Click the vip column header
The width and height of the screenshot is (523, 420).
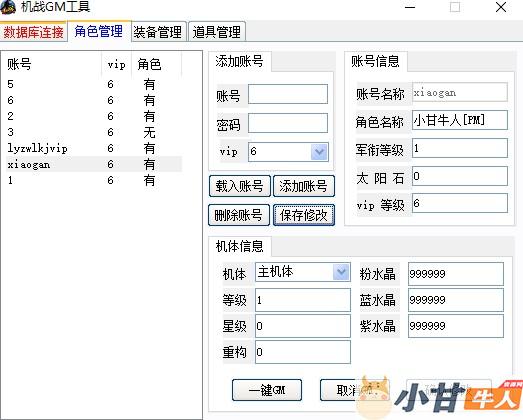click(117, 64)
